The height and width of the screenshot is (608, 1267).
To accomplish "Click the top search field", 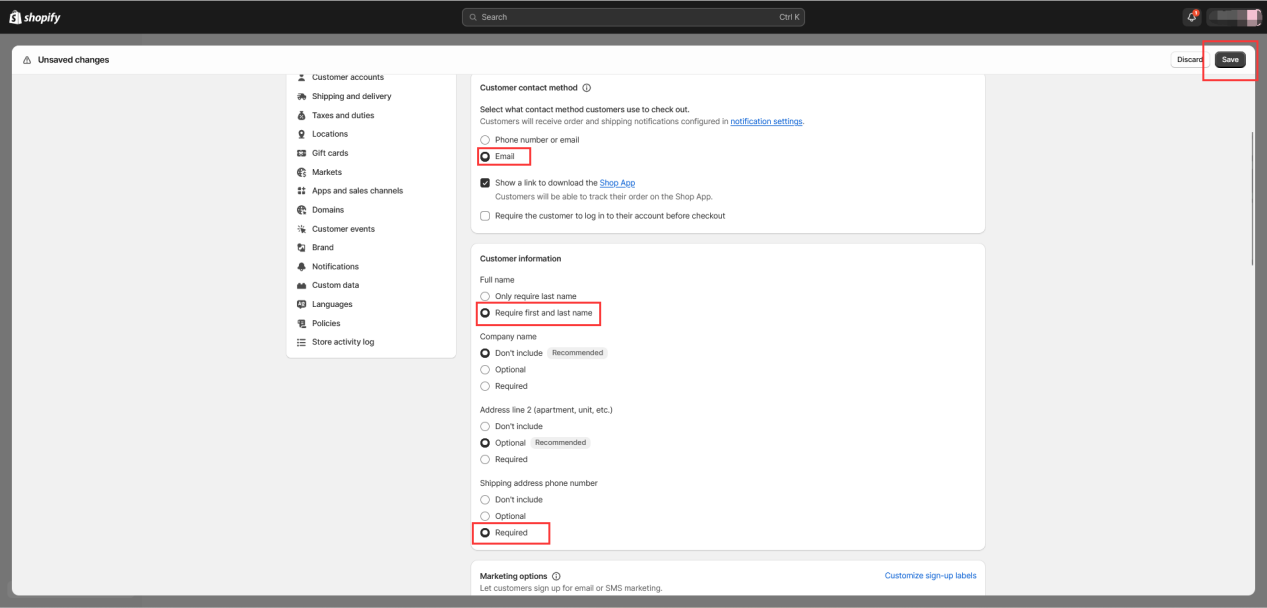I will point(633,17).
